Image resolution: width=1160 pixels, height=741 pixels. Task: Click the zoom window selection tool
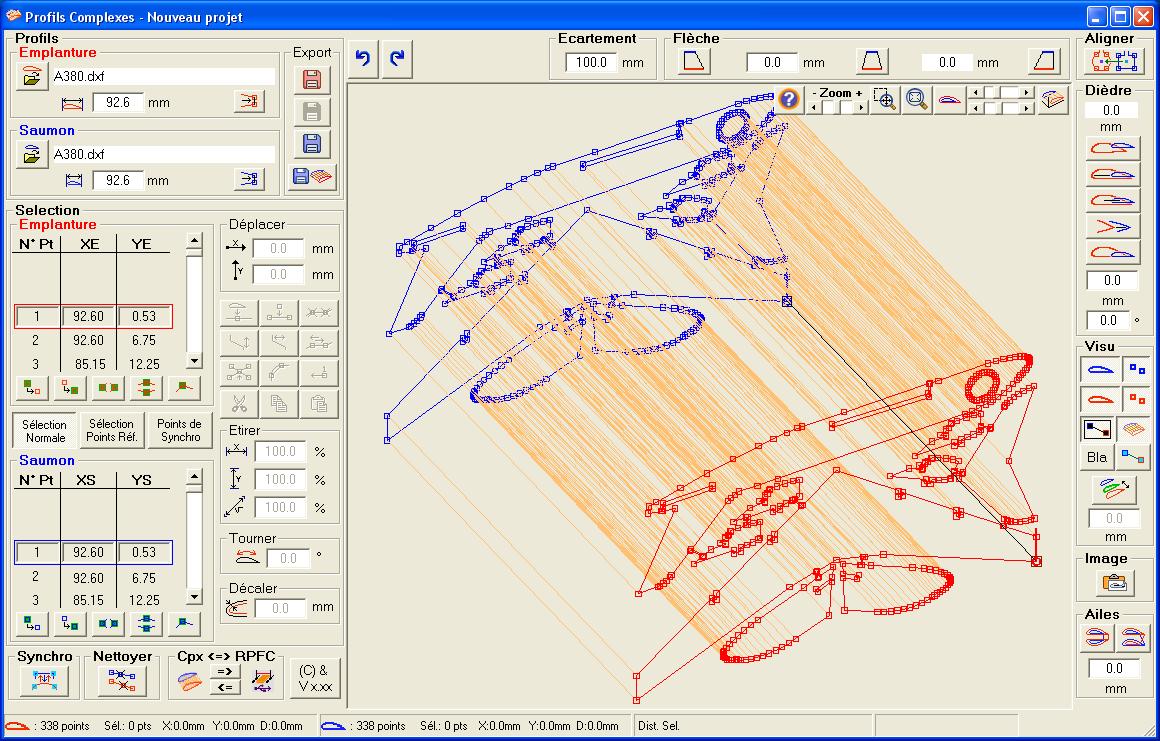[x=883, y=99]
